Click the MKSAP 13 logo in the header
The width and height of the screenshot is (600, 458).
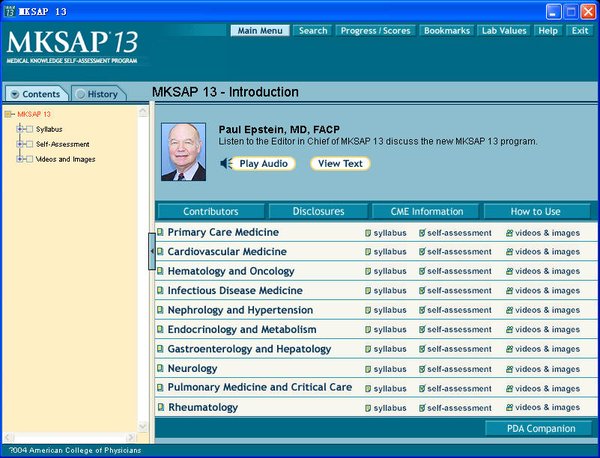(72, 46)
